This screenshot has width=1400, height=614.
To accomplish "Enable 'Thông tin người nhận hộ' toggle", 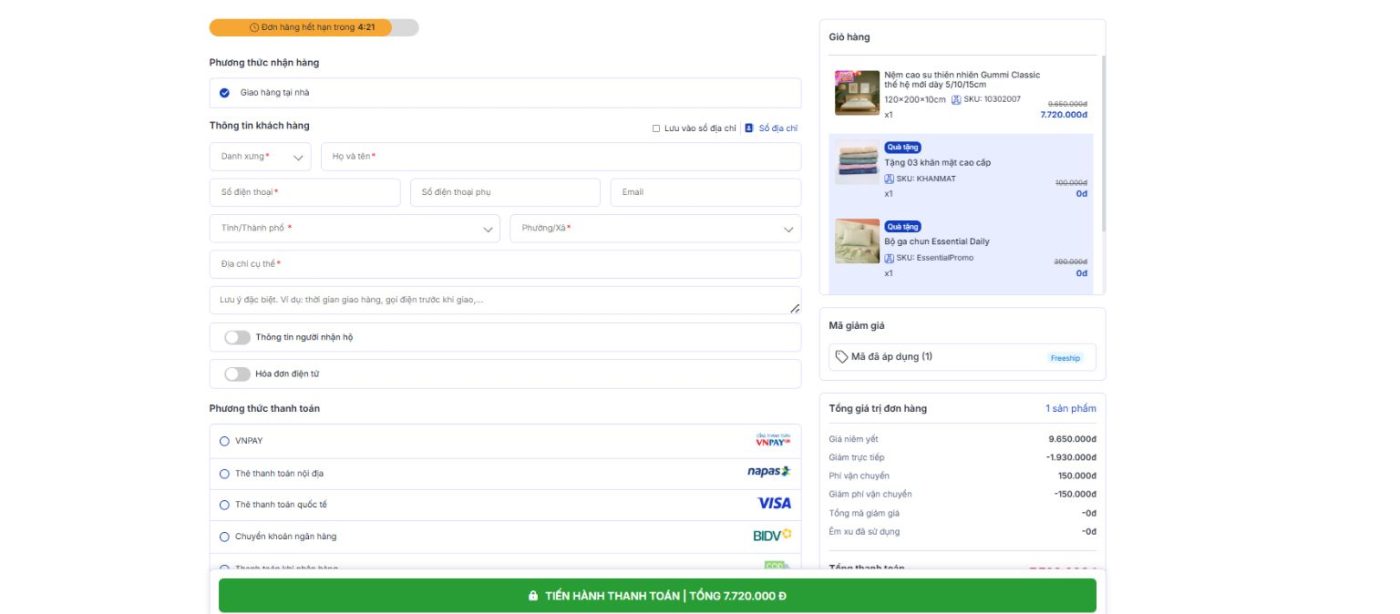I will tap(237, 338).
